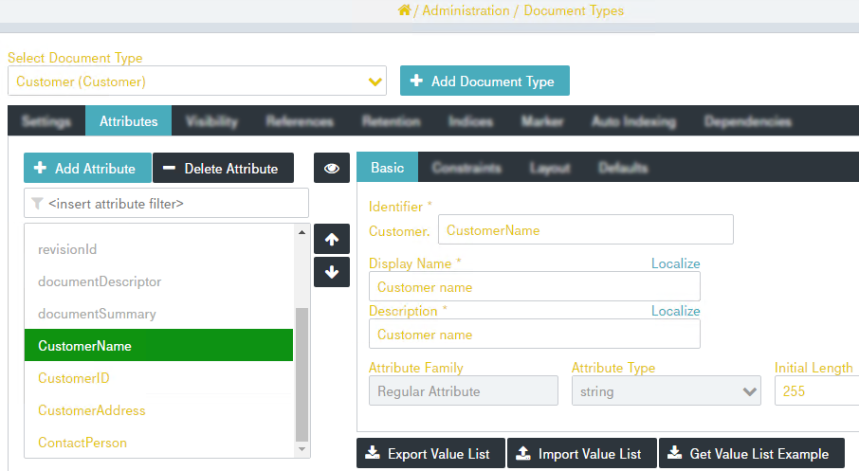Click Import Value List button
Screen dimensions: 859x471
[581, 454]
